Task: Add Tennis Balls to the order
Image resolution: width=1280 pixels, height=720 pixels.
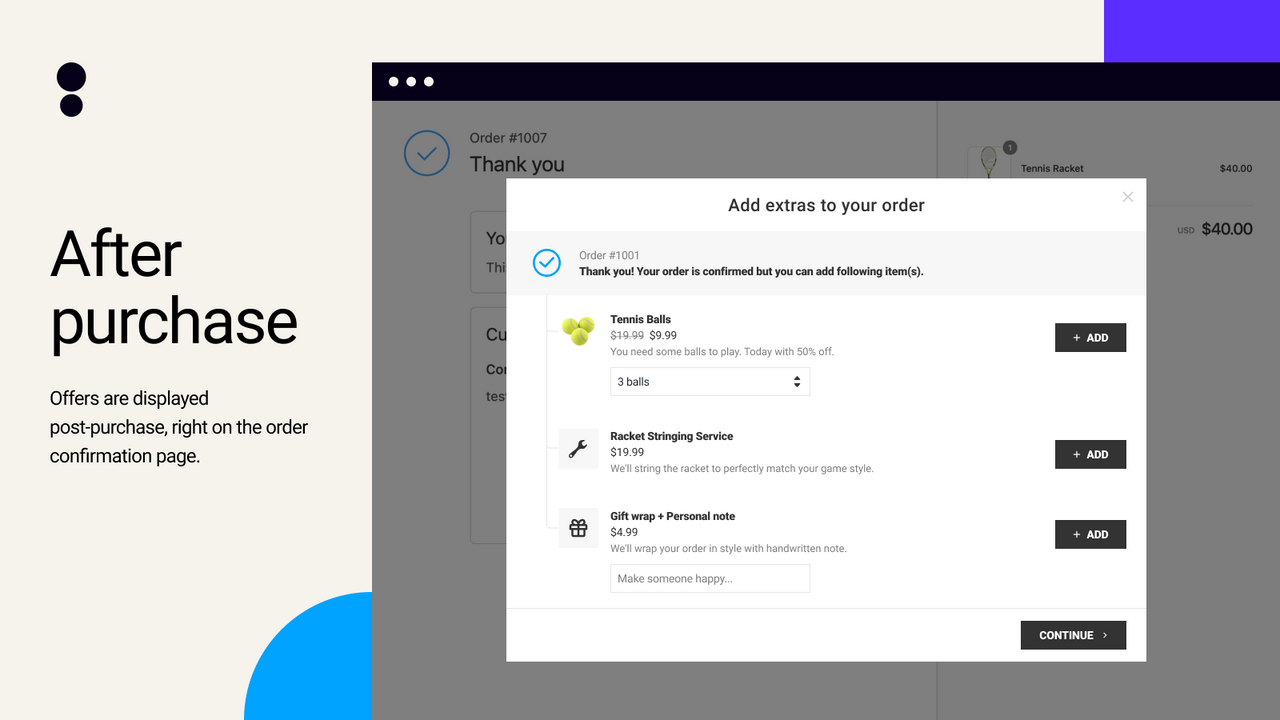Action: click(1090, 338)
